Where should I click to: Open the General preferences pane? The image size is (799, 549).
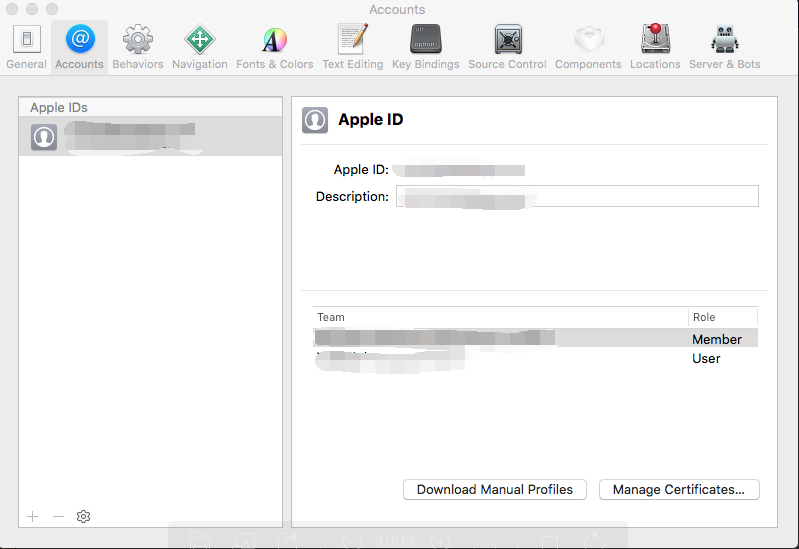click(26, 47)
